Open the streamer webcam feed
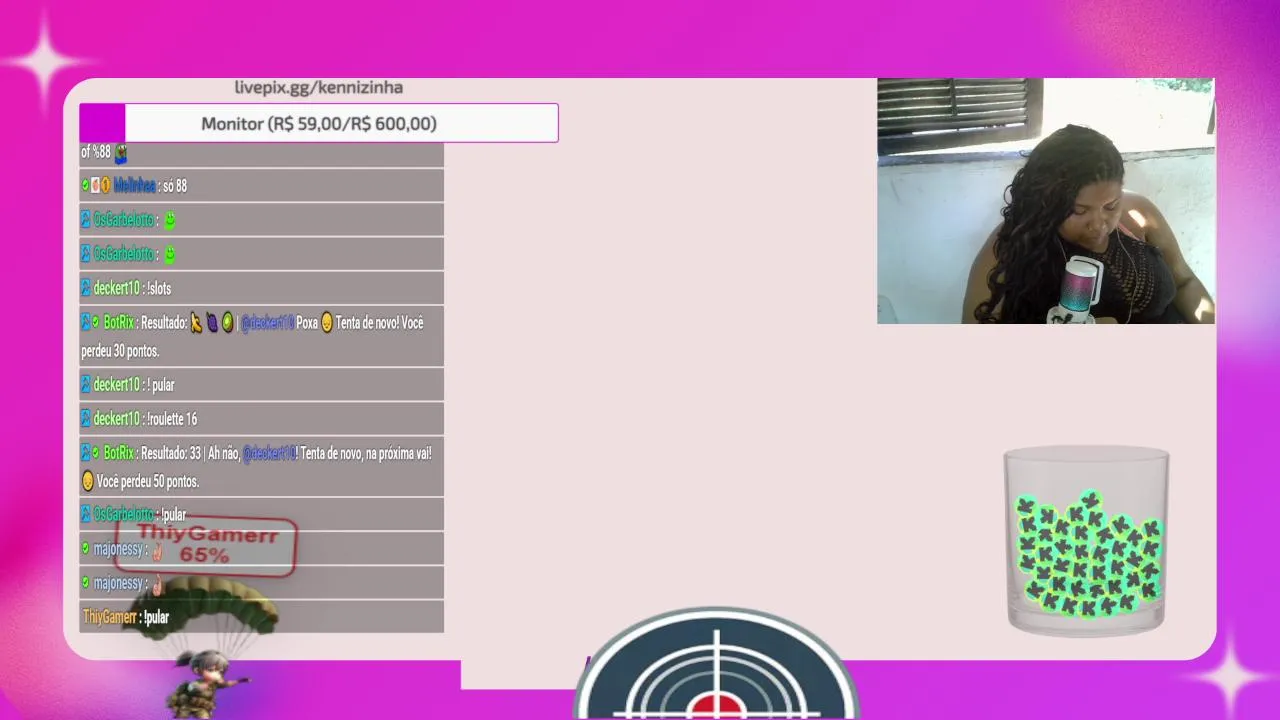 pyautogui.click(x=1046, y=200)
